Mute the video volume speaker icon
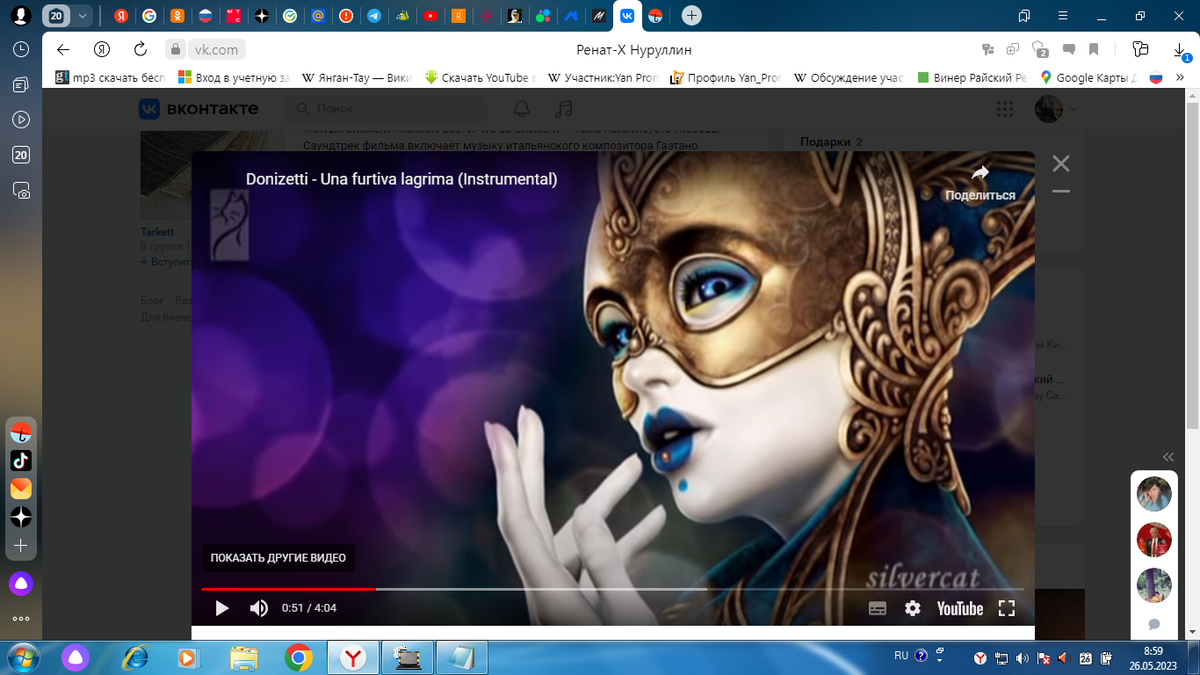1200x675 pixels. 259,608
